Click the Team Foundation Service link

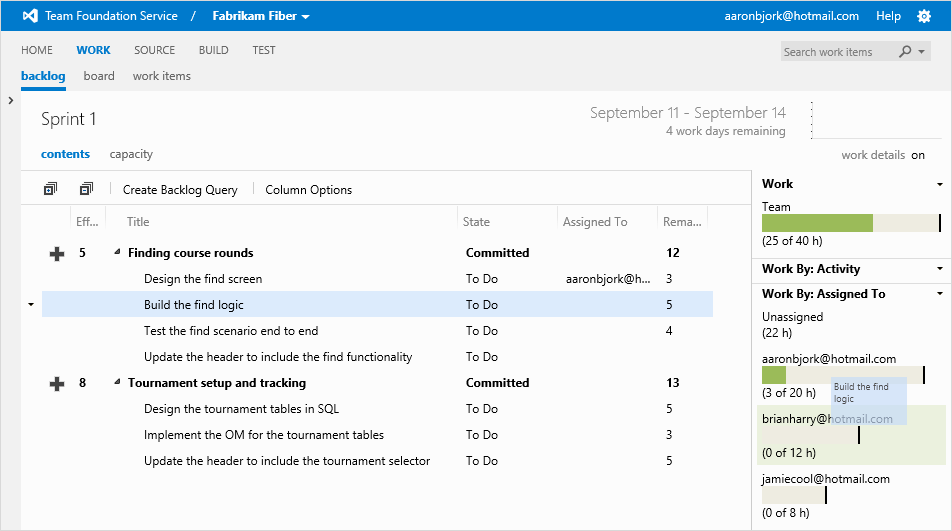(111, 16)
